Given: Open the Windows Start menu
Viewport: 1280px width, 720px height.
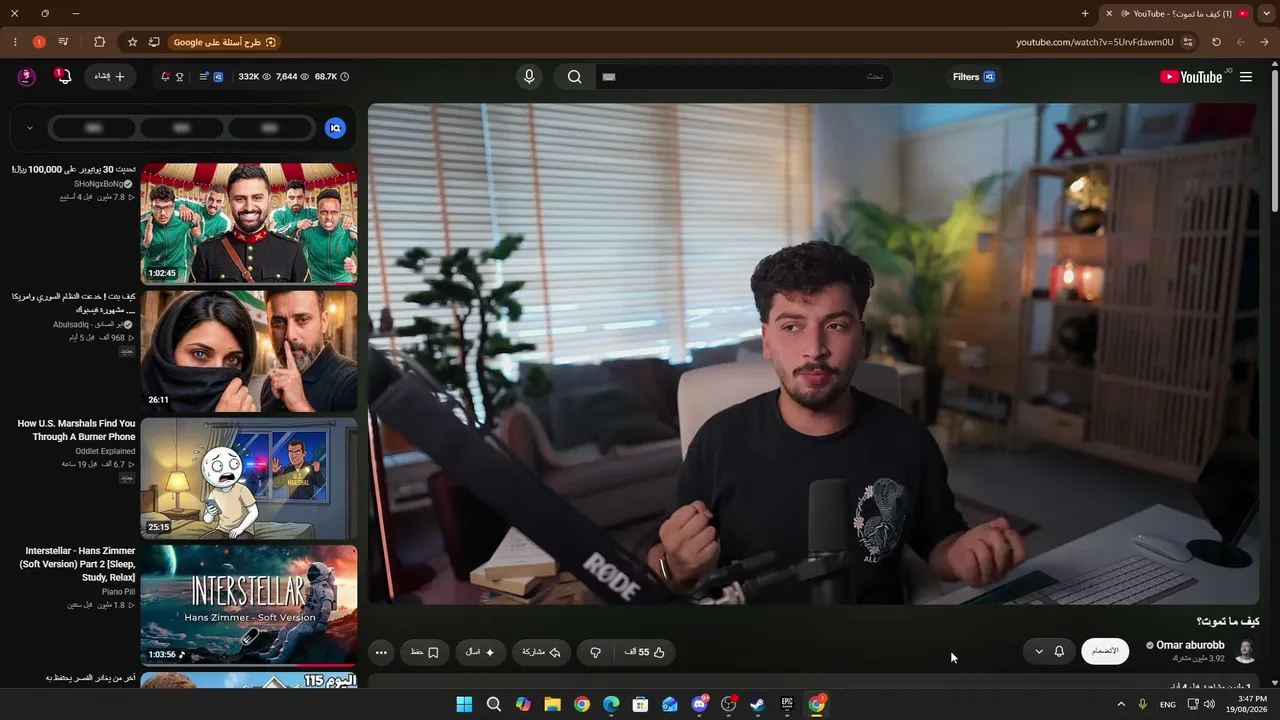Looking at the screenshot, I should click(464, 704).
